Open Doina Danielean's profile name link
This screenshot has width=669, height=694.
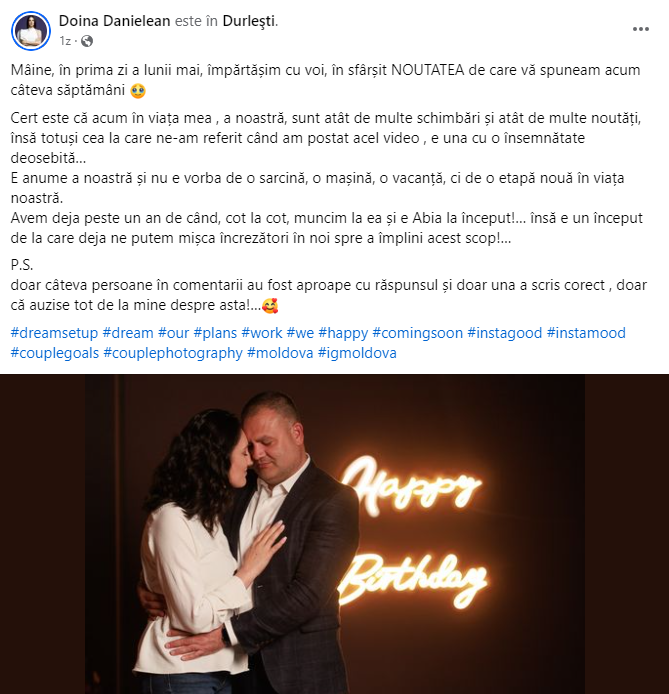[115, 21]
